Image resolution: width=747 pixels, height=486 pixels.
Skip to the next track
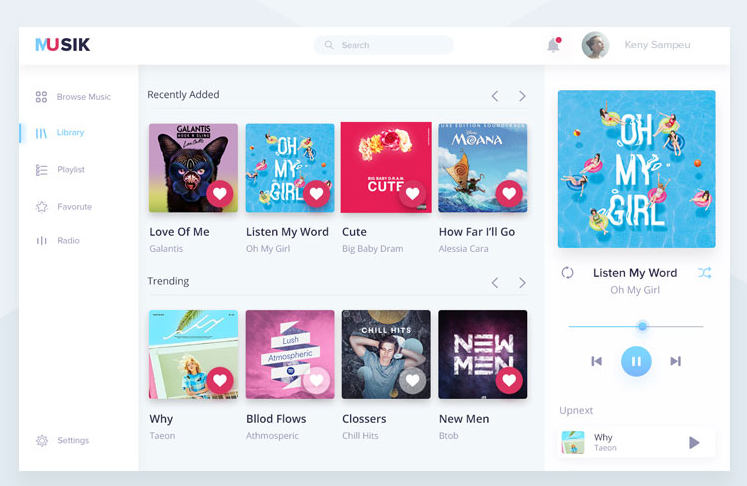point(676,361)
